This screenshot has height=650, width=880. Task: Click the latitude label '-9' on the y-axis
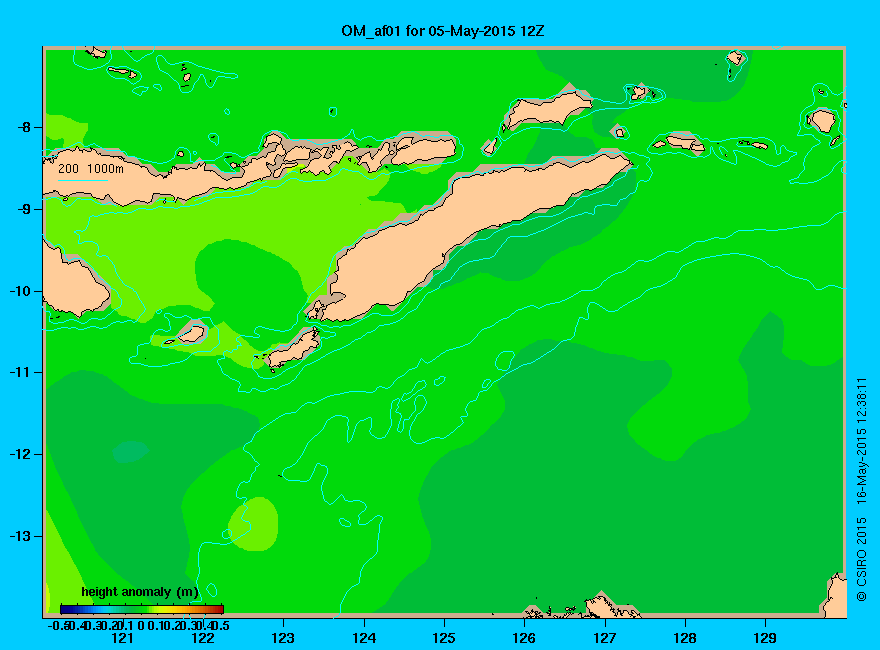coord(24,209)
